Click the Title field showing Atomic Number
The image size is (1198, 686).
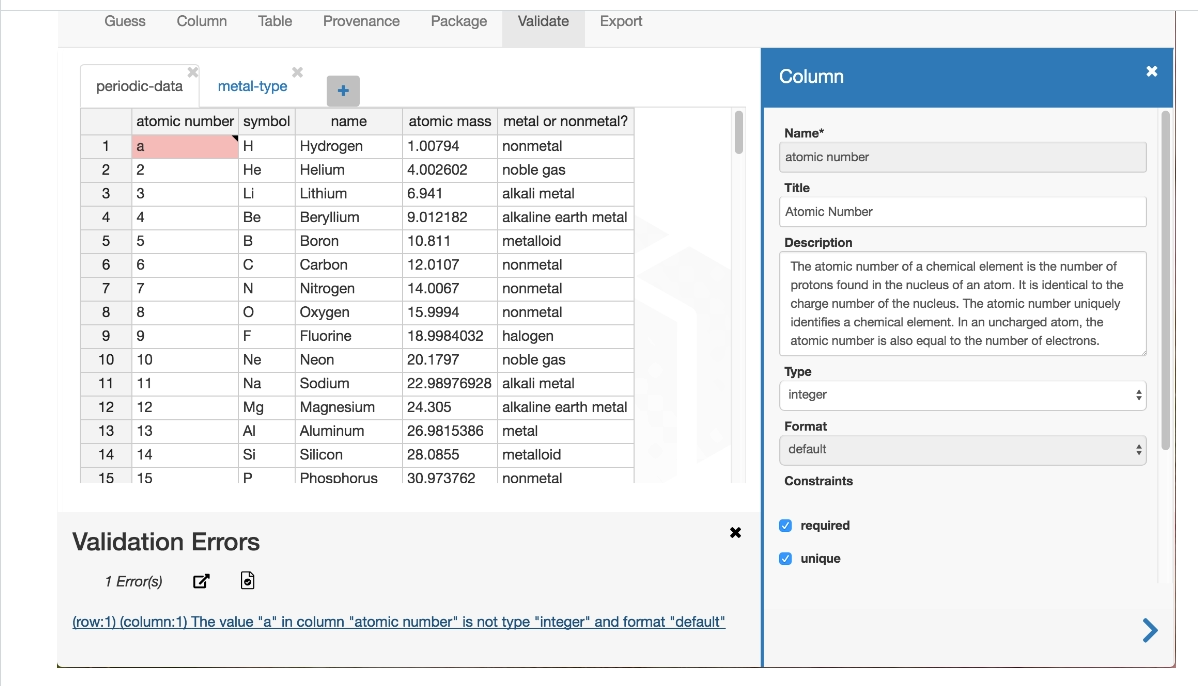click(962, 211)
